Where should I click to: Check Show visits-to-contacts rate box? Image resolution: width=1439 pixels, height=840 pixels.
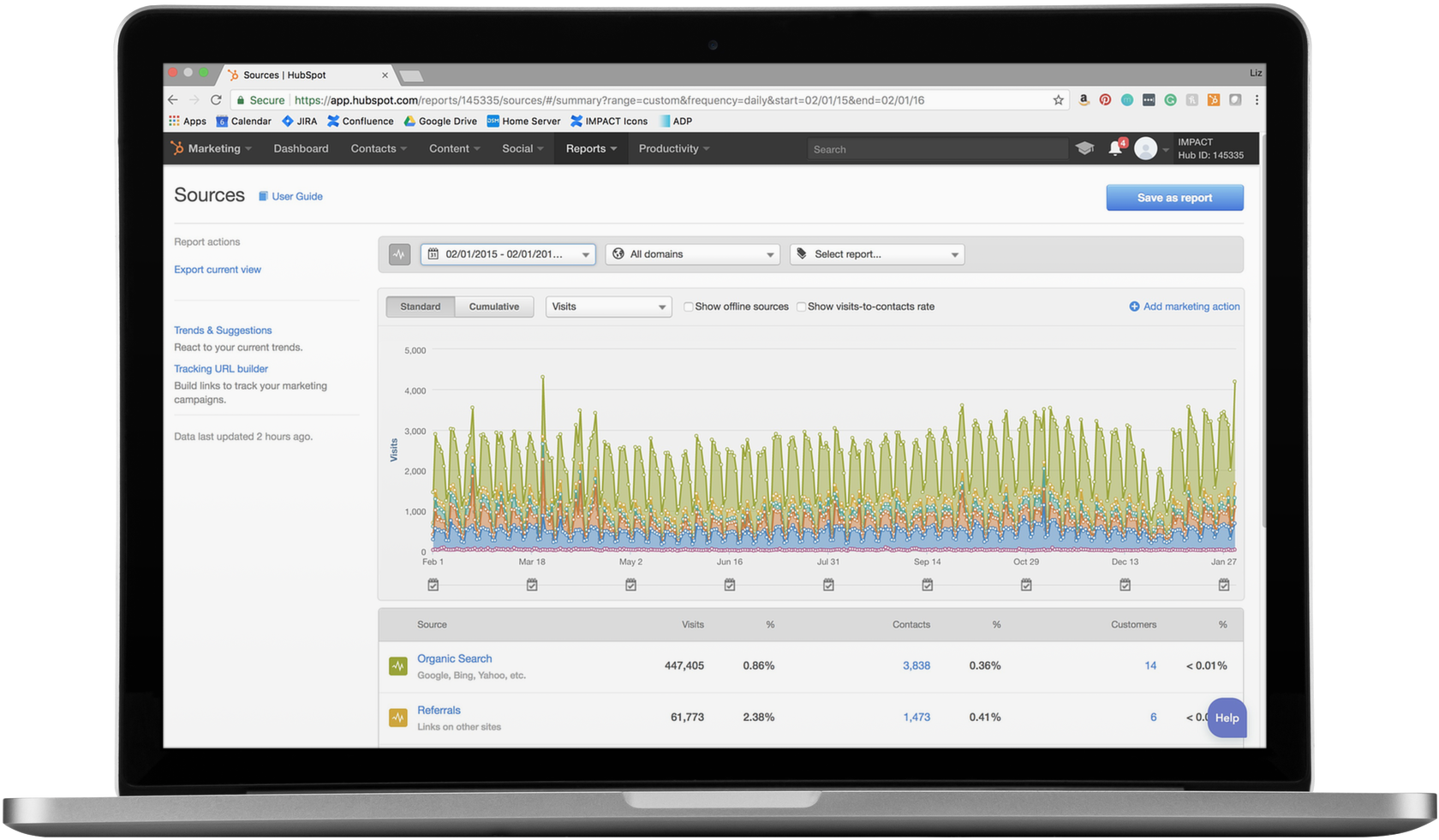(x=801, y=307)
